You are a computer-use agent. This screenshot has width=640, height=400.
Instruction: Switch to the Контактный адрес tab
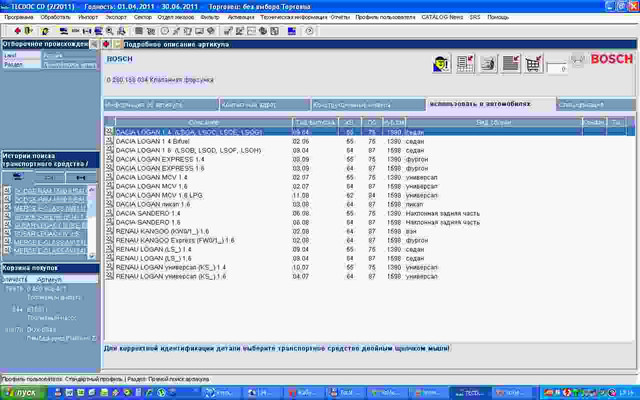point(265,105)
